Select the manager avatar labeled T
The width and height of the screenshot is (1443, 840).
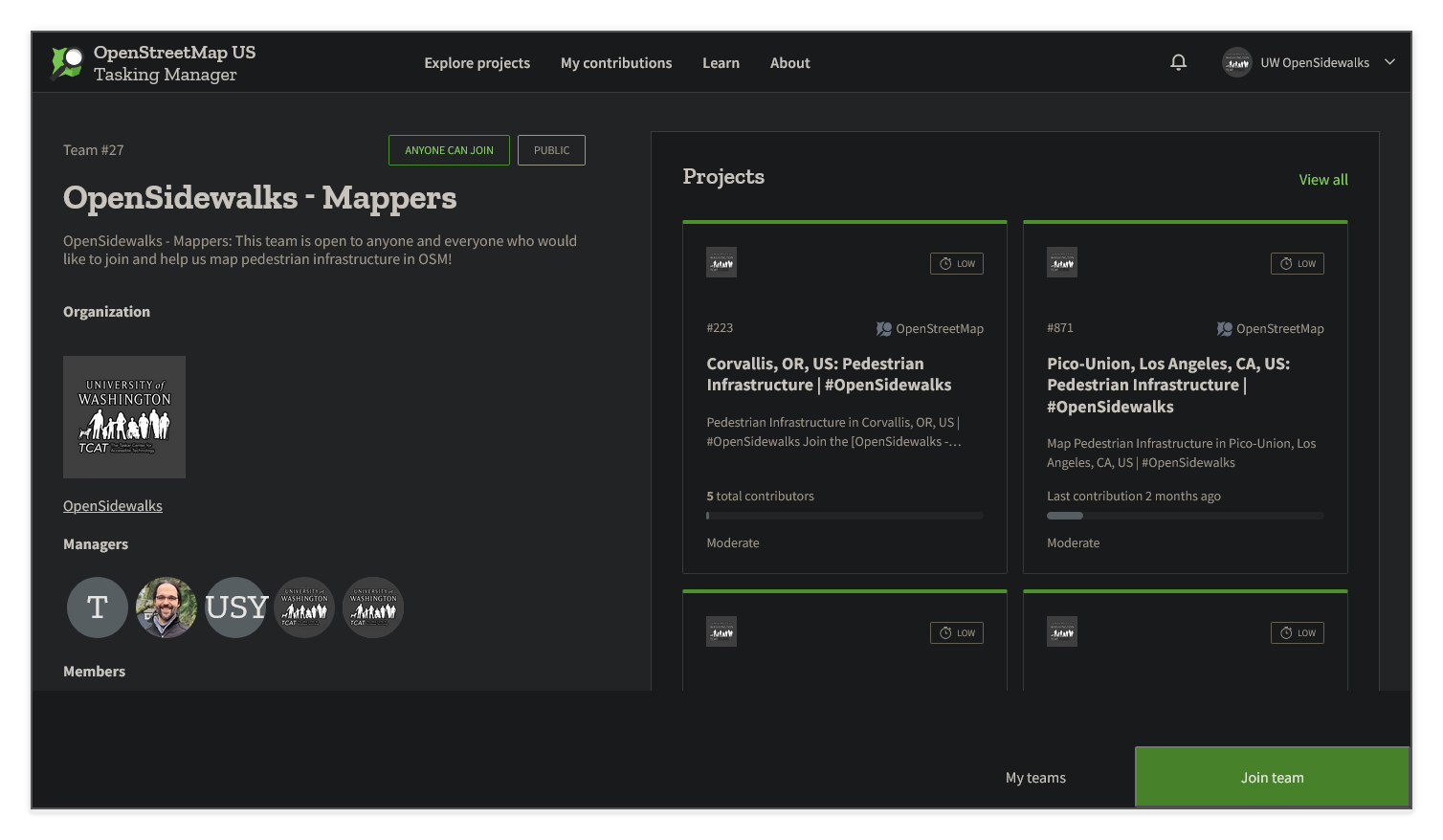pyautogui.click(x=97, y=607)
